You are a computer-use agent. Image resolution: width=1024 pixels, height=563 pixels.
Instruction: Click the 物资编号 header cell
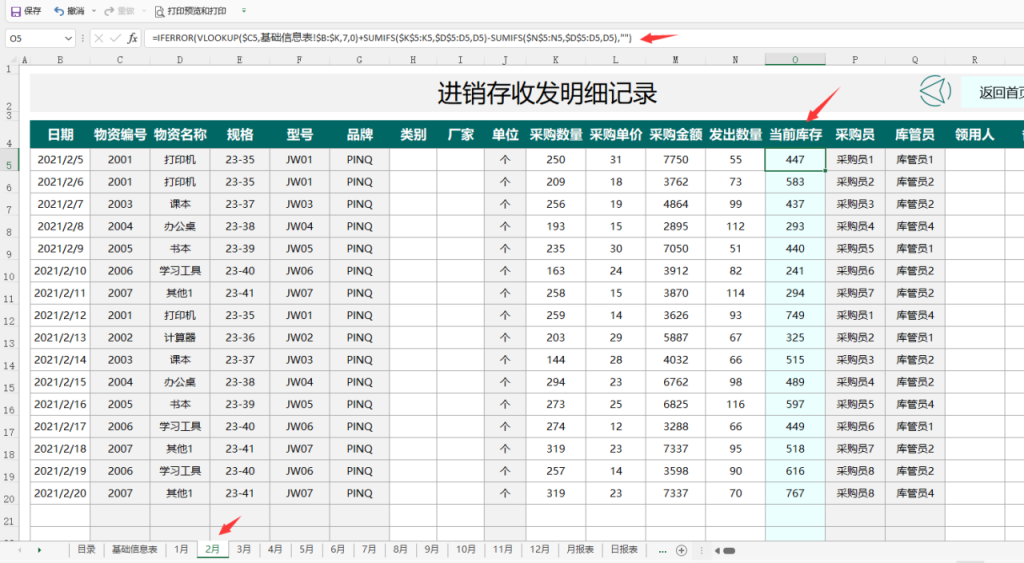pyautogui.click(x=120, y=135)
